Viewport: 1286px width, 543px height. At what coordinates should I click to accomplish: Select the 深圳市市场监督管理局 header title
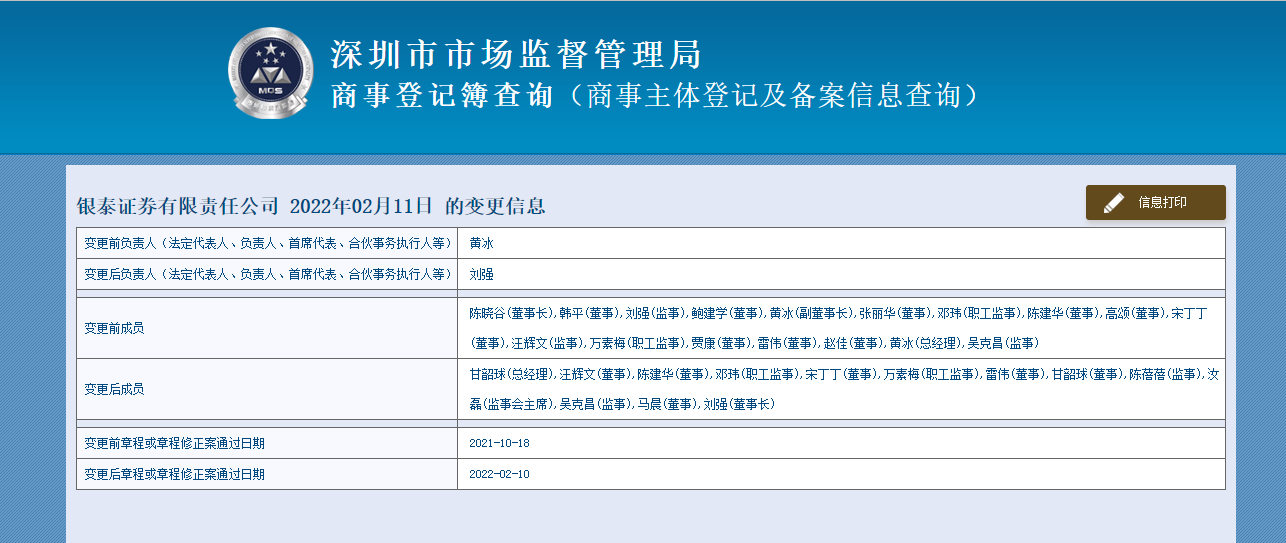point(516,54)
